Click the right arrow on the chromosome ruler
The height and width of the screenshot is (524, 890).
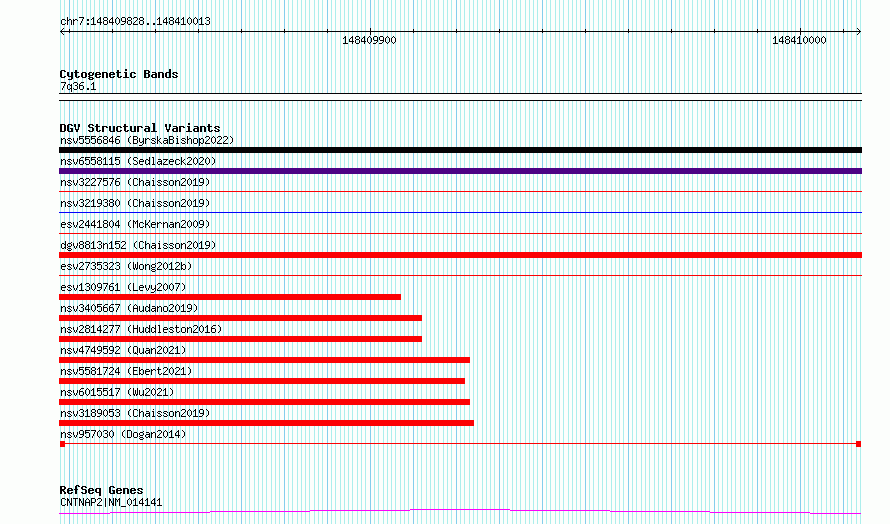click(858, 32)
